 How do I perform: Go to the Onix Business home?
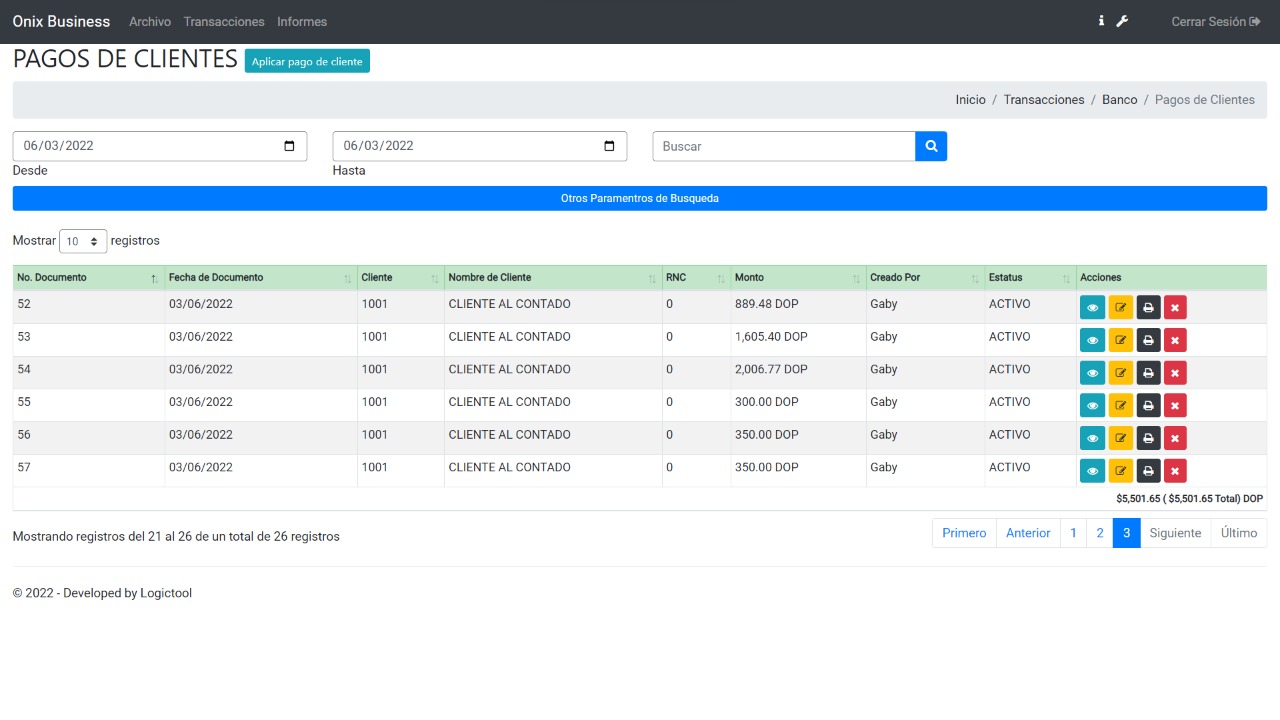[61, 21]
